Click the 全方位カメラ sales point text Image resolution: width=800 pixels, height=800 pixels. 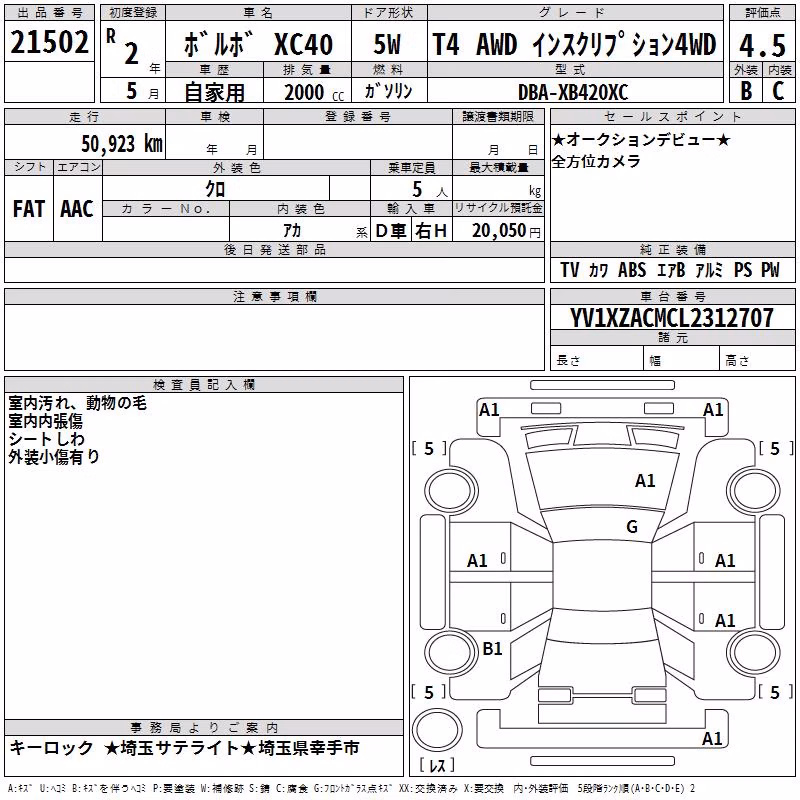pyautogui.click(x=596, y=161)
